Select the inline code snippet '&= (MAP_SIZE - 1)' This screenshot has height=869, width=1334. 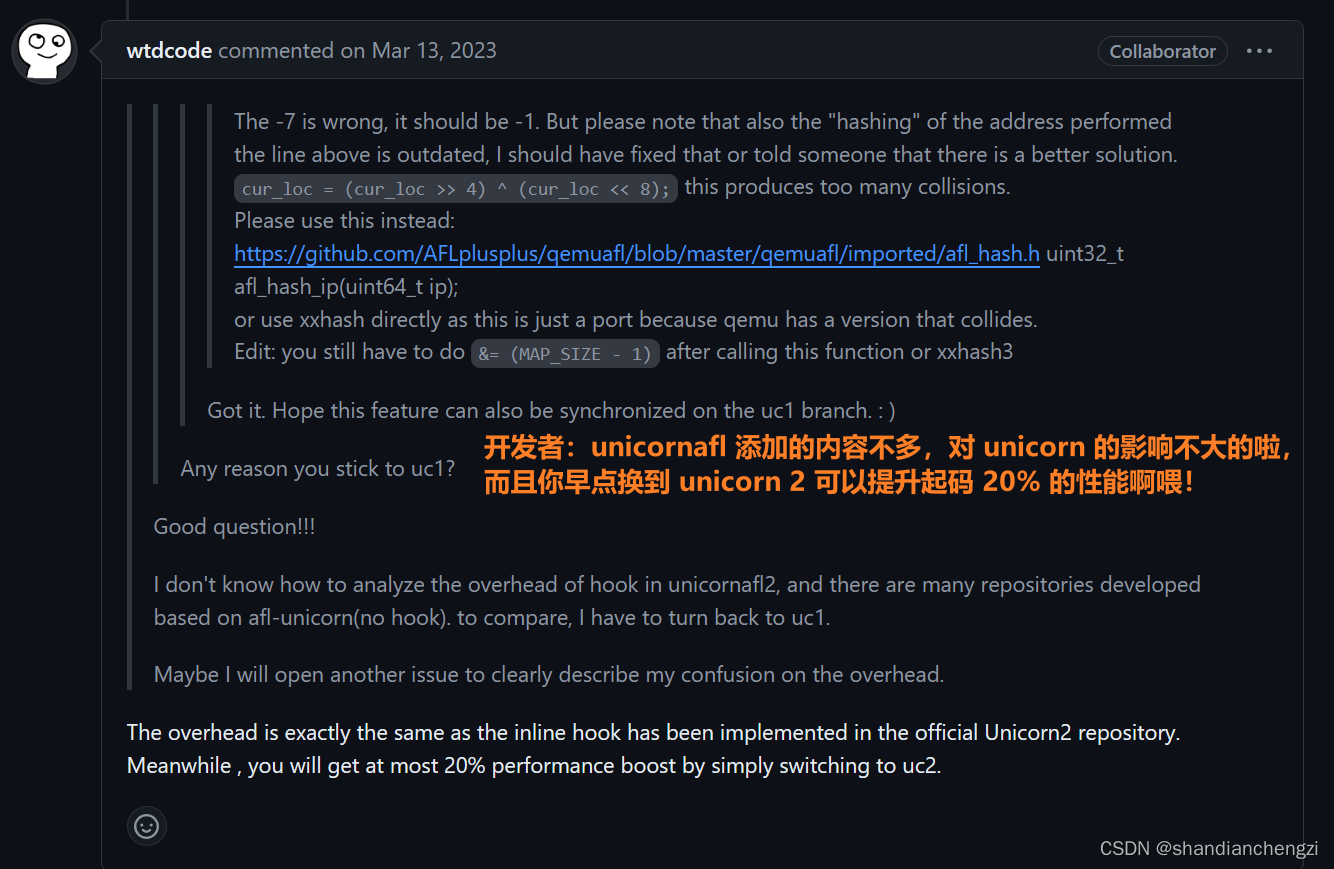[x=565, y=353]
